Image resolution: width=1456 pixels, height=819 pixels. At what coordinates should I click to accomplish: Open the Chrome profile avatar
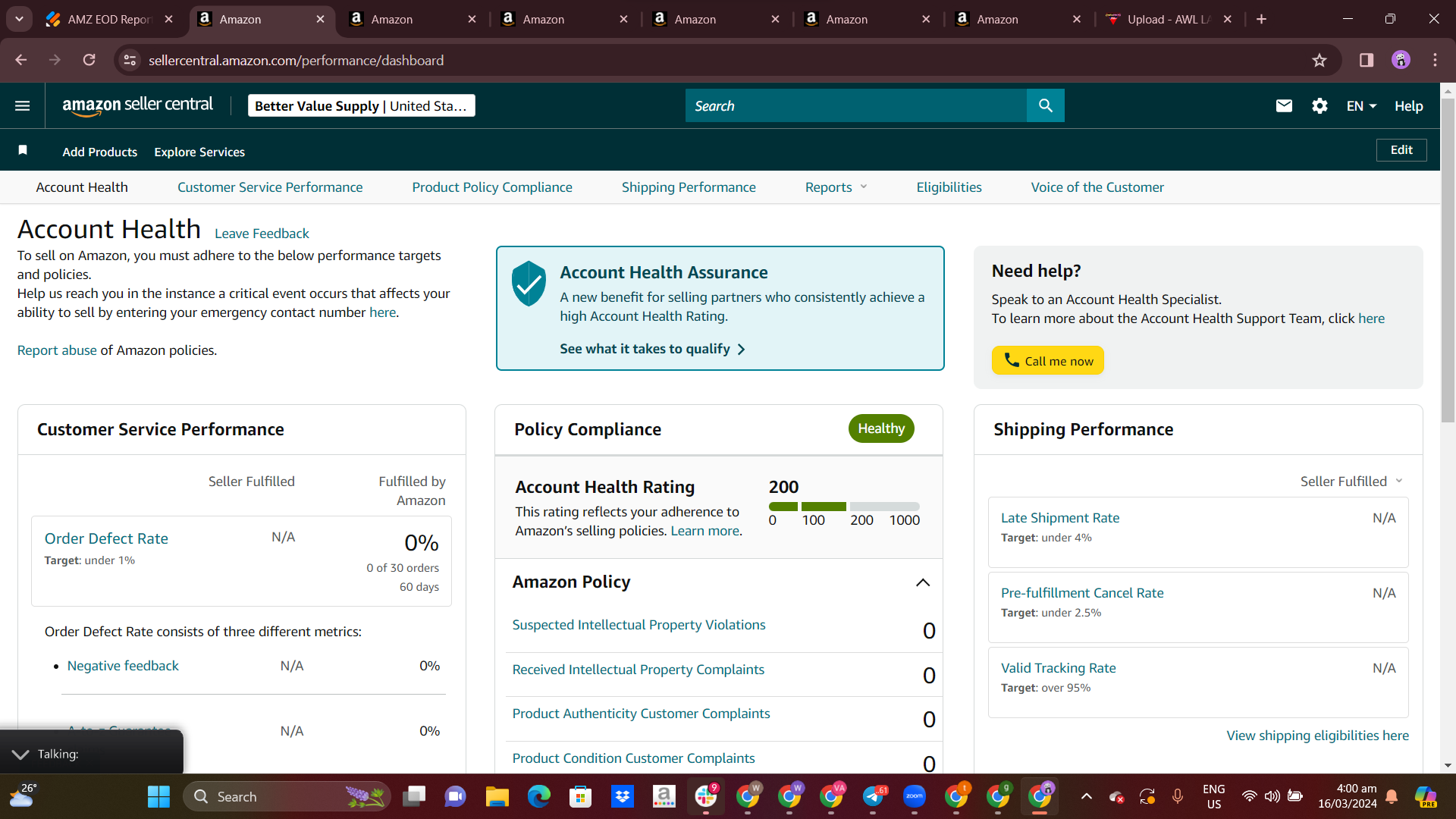point(1401,60)
